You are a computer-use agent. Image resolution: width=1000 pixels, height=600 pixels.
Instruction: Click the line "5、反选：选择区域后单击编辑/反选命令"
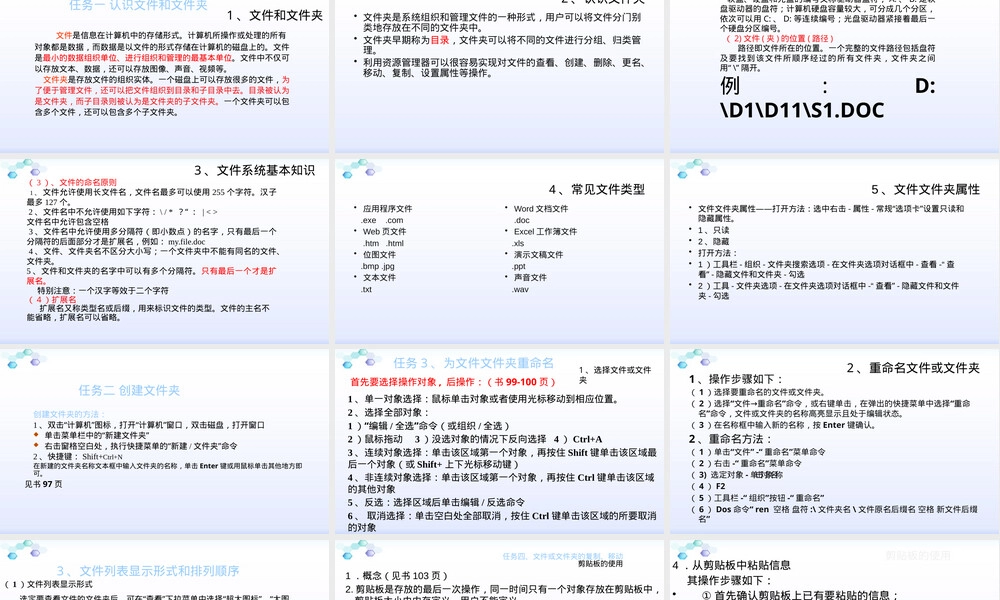436,502
